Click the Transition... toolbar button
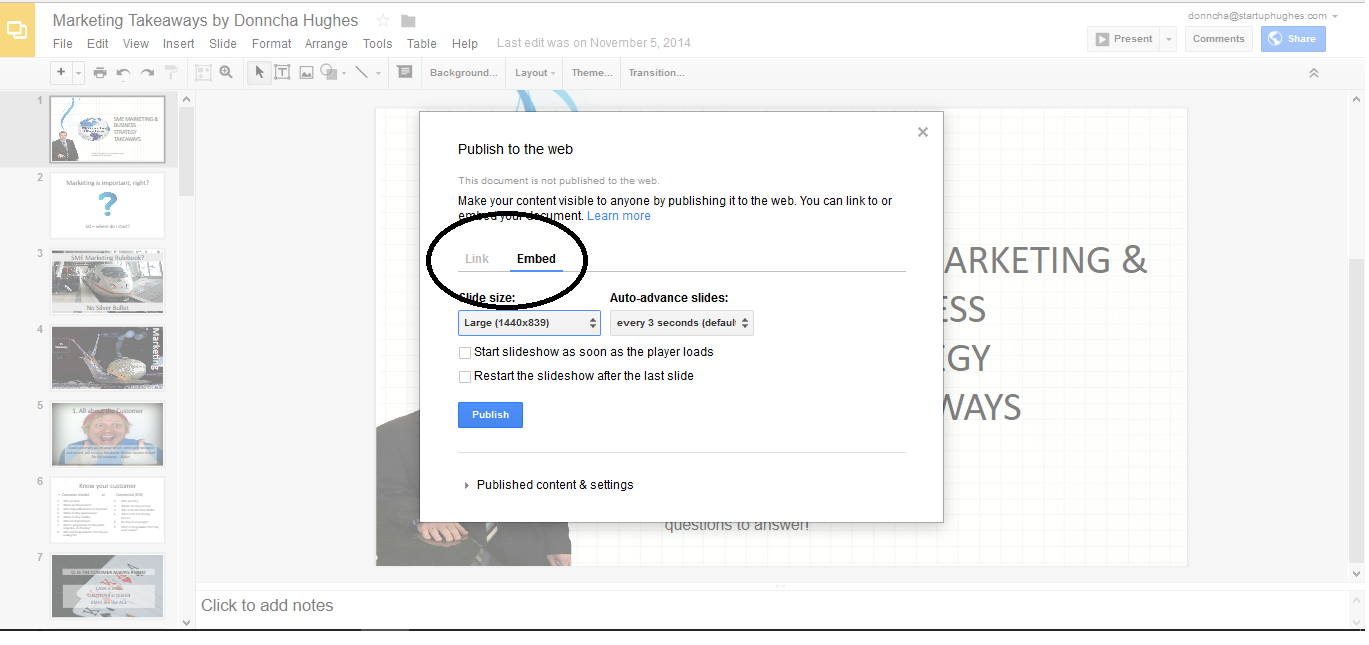The height and width of the screenshot is (645, 1369). (x=656, y=73)
